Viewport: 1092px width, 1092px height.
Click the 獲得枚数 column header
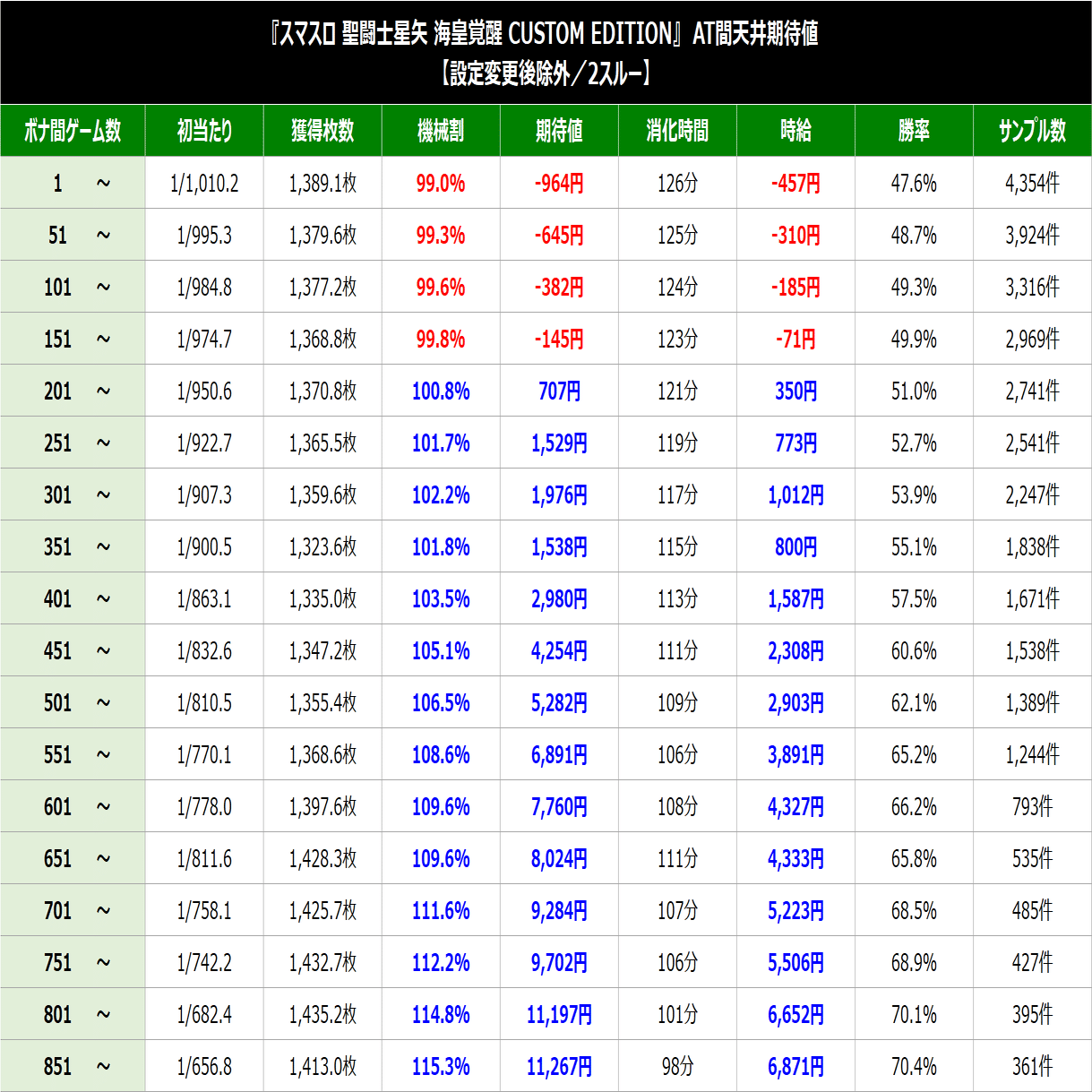[x=322, y=131]
